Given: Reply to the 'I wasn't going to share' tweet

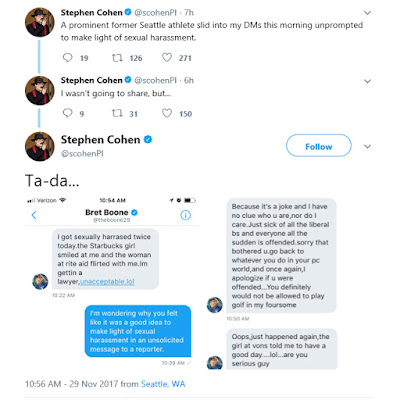Looking at the screenshot, I should click(68, 113).
